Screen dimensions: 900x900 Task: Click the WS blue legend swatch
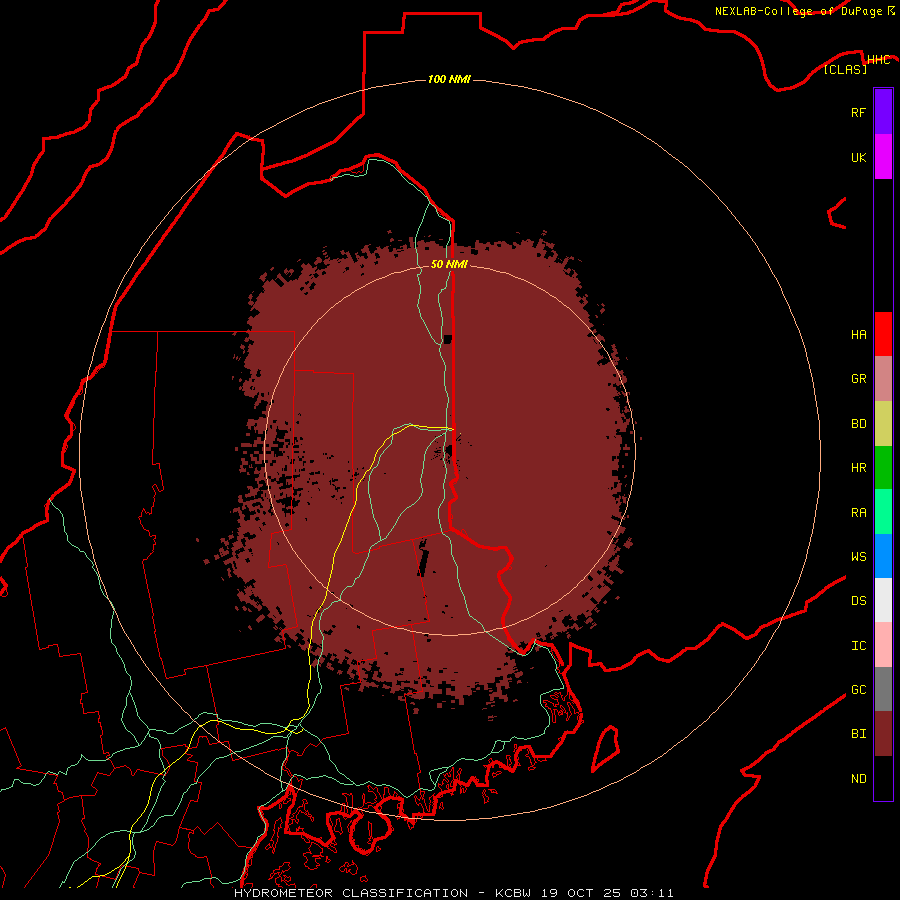coord(883,556)
